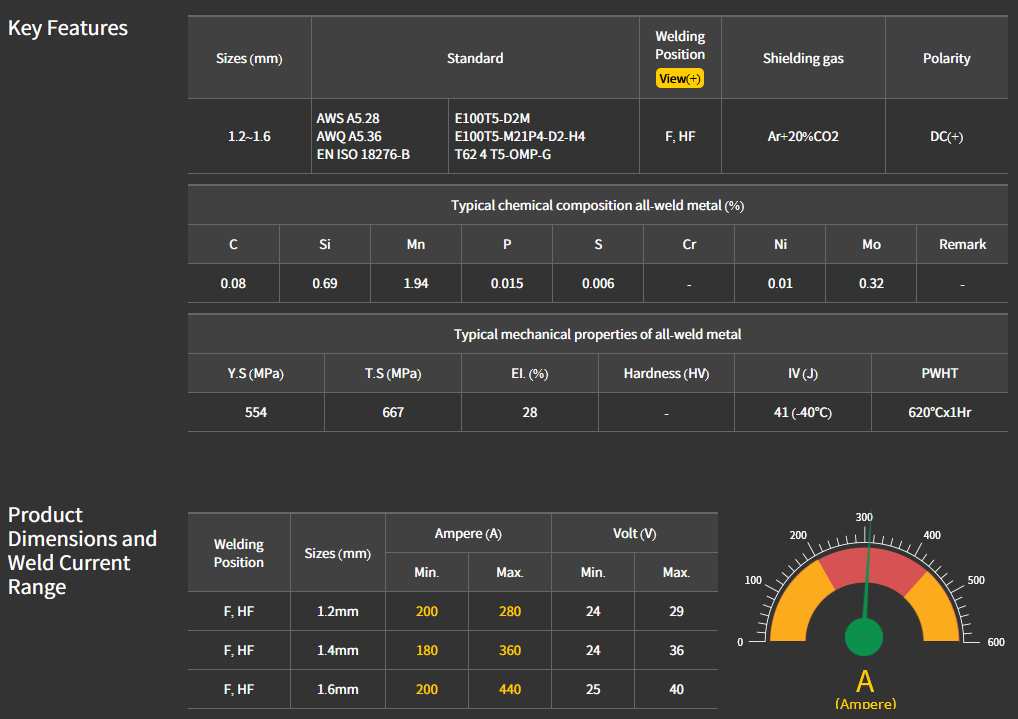Click the min ampere 180 for 1.4mm
This screenshot has width=1018, height=719.
point(427,650)
